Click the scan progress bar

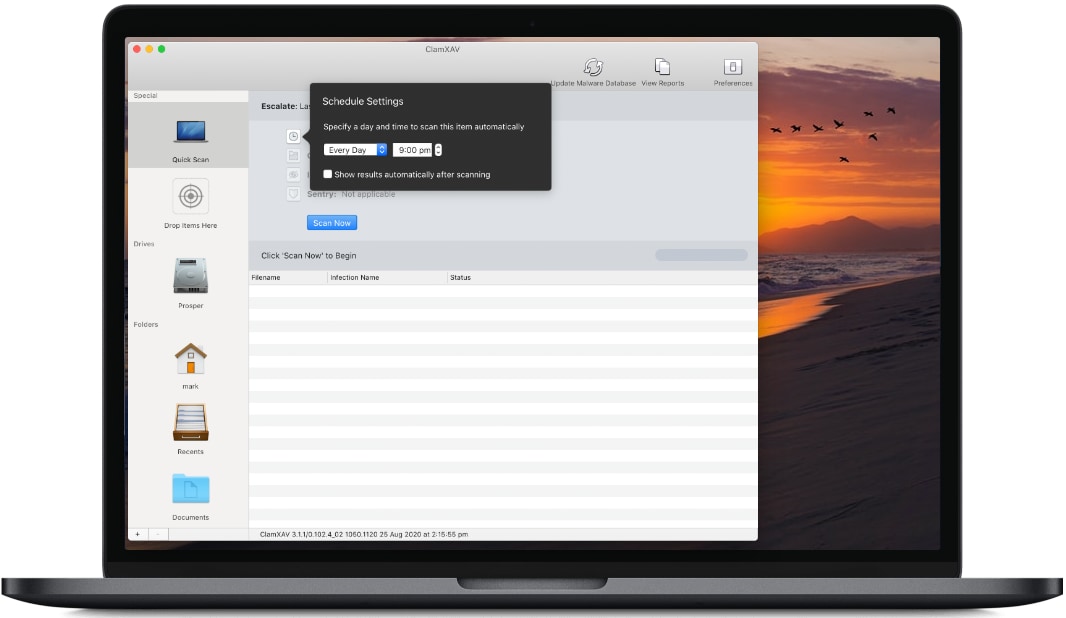coord(701,256)
